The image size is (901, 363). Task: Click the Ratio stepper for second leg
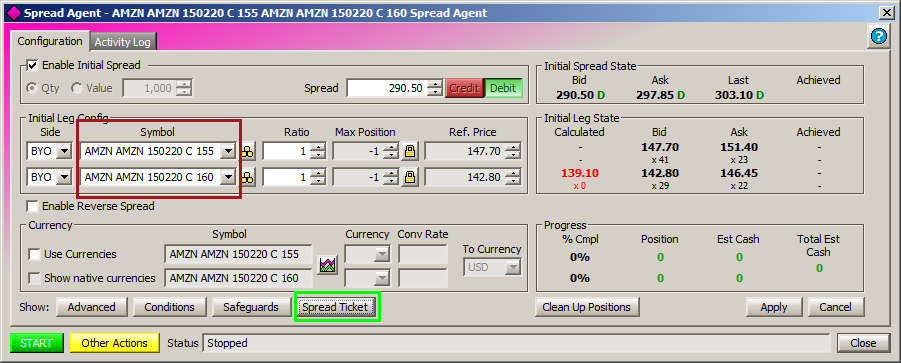click(318, 178)
